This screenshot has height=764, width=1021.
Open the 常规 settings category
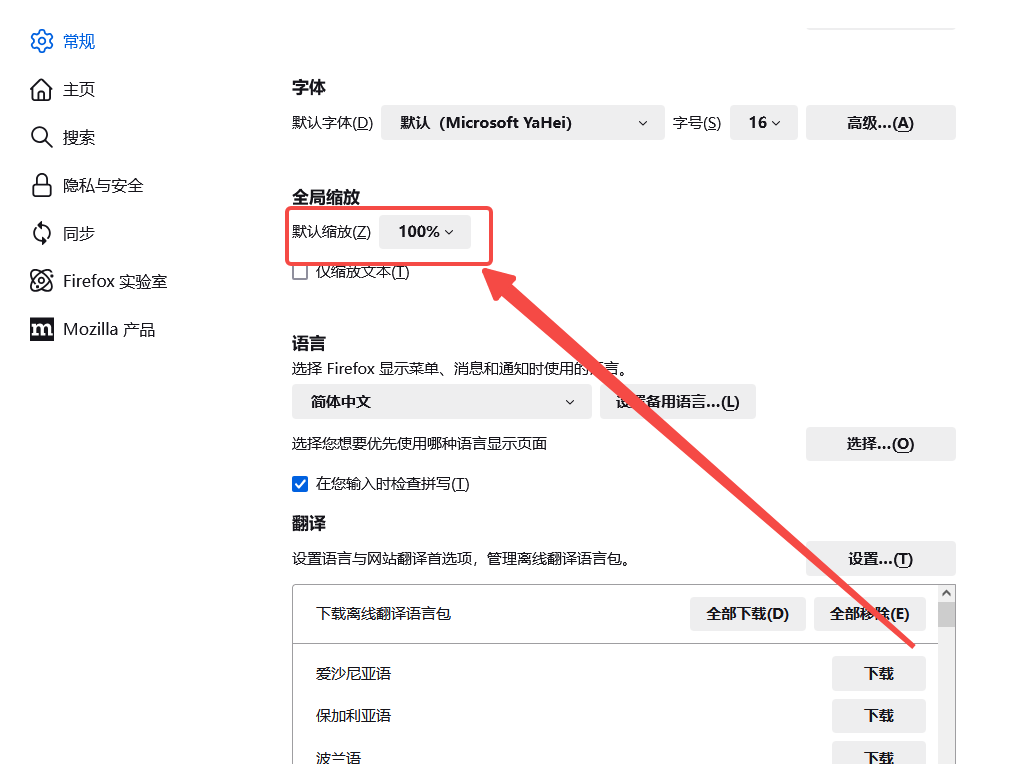coord(79,42)
